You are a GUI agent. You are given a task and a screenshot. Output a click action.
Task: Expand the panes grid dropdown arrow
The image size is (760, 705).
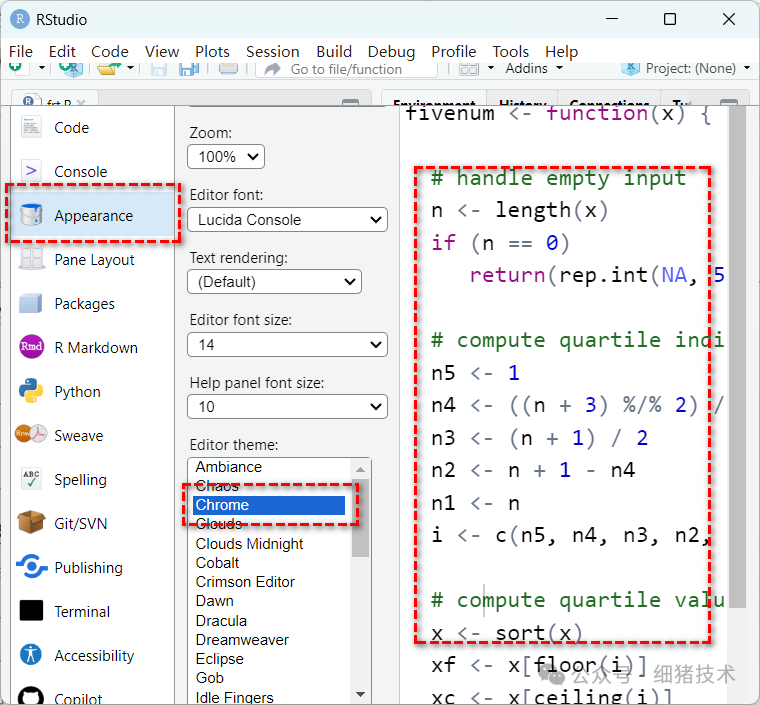[x=491, y=68]
